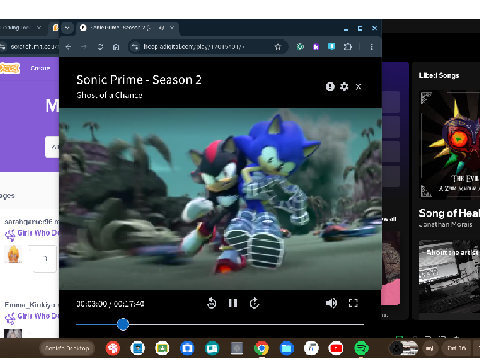Open the purple K extension icon
The height and width of the screenshot is (360, 480).
pos(316,47)
